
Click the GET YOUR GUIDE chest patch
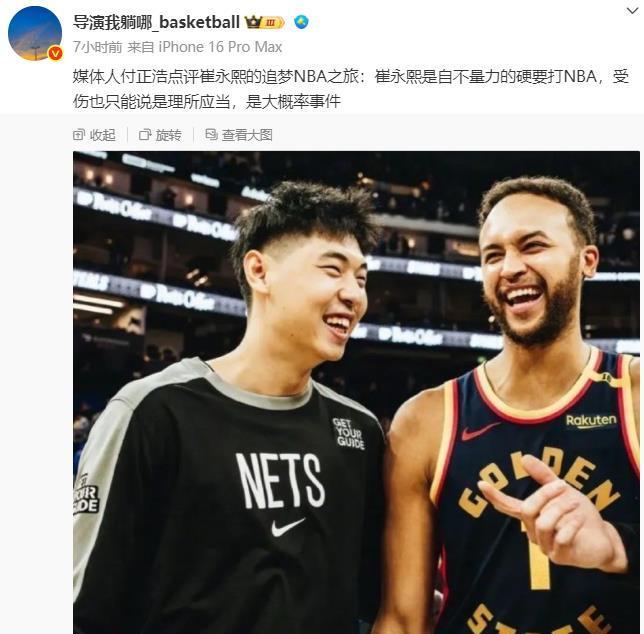(349, 433)
